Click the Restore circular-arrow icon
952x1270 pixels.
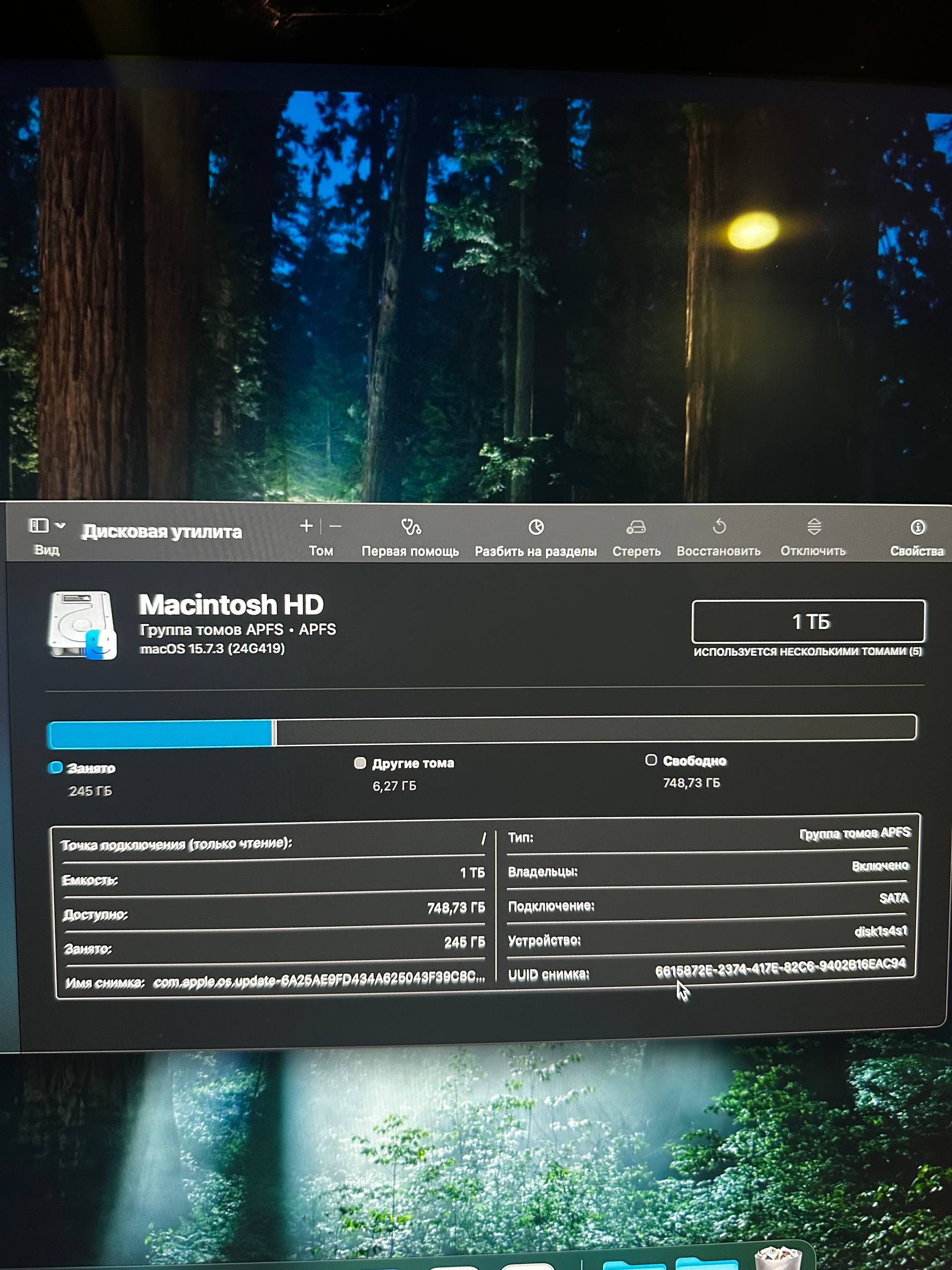[719, 526]
